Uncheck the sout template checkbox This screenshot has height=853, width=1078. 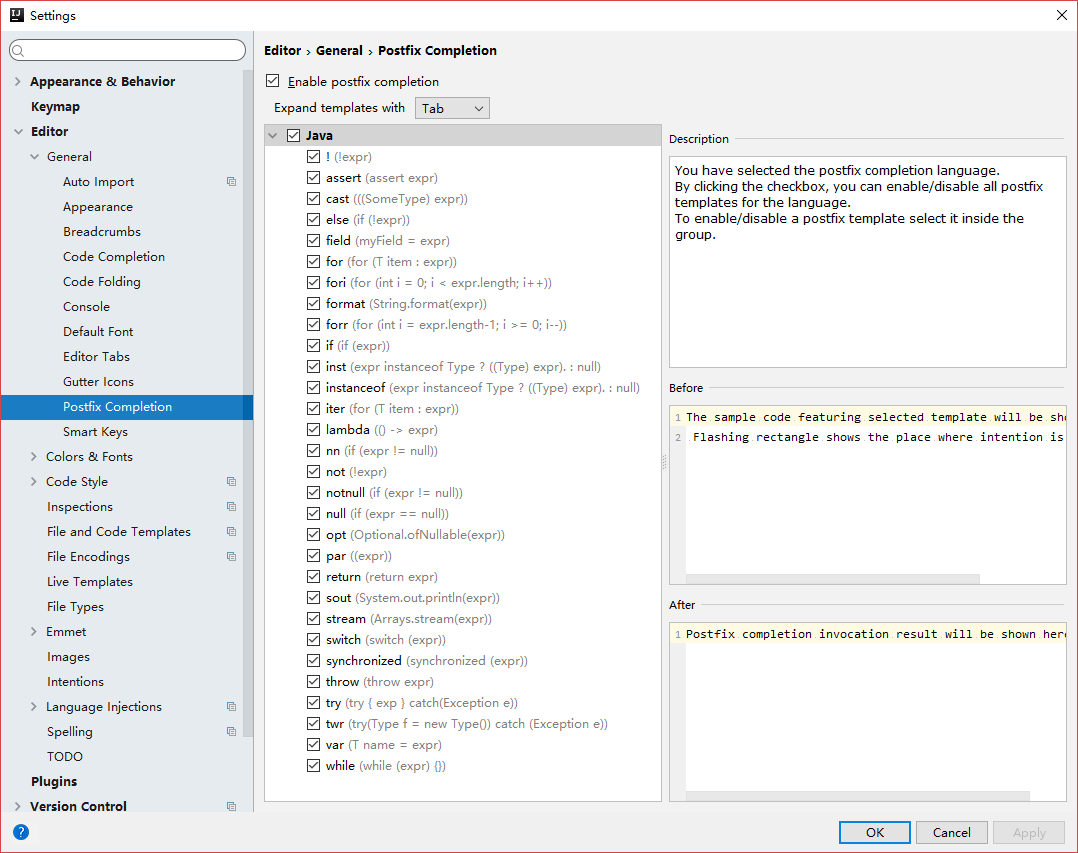[x=314, y=598]
